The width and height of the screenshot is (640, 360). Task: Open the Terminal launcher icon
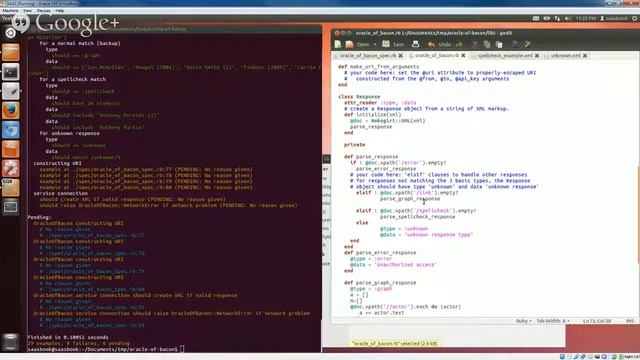tap(11, 72)
